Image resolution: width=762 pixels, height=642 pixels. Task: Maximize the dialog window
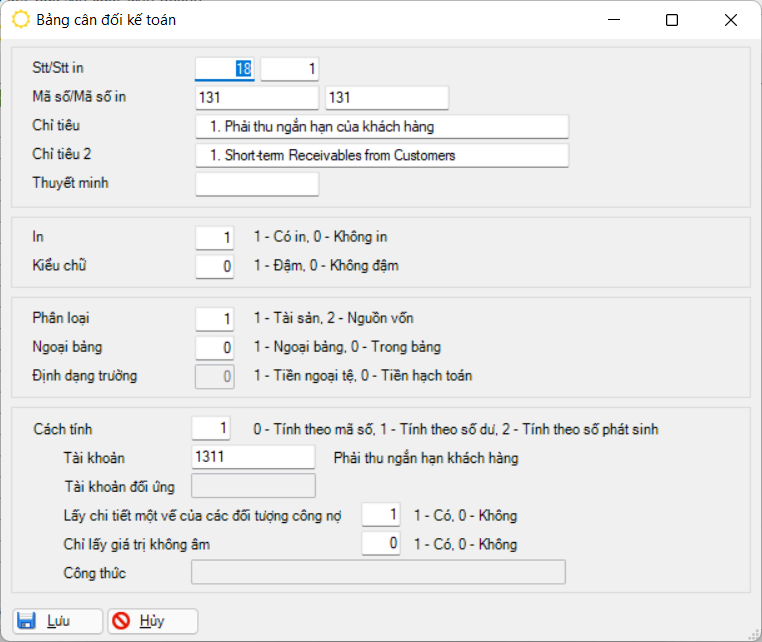click(672, 20)
